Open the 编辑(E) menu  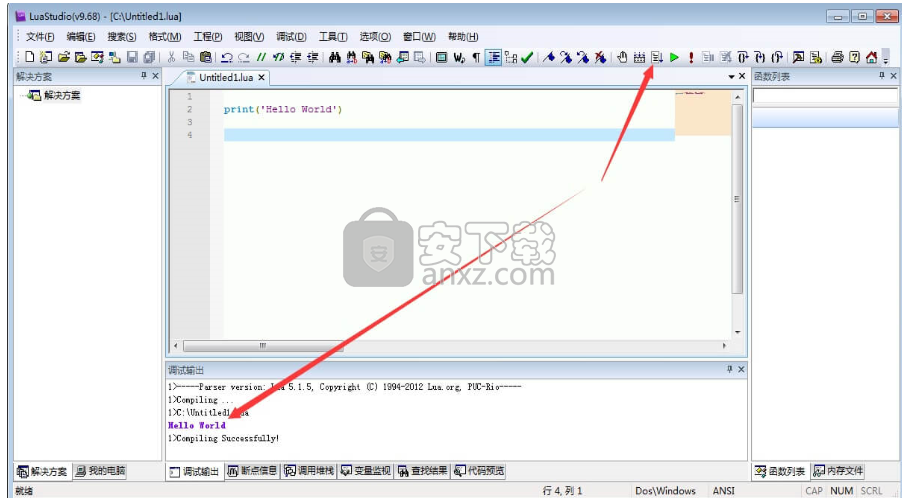[x=81, y=37]
